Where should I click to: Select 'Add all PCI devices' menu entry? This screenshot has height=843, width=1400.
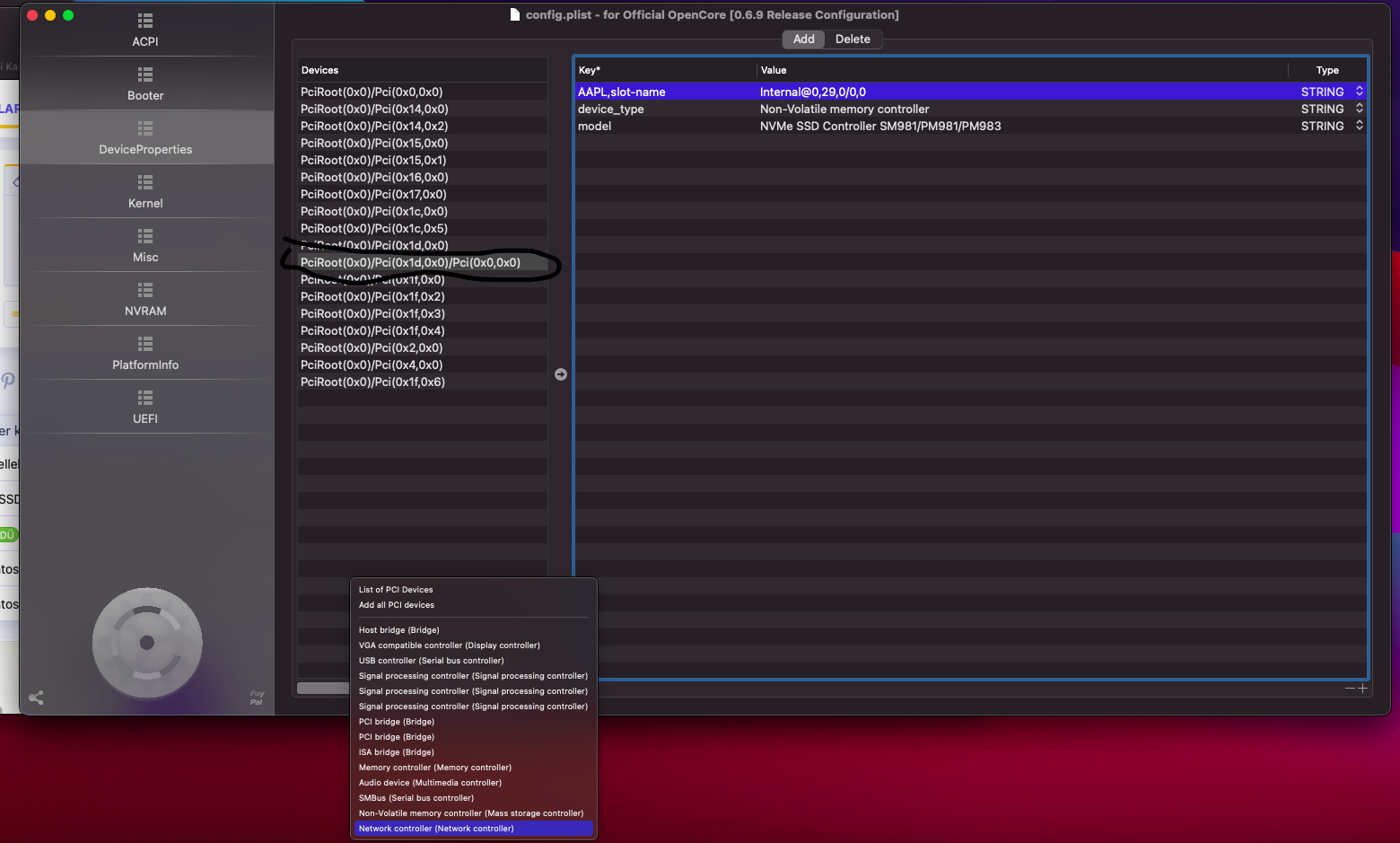[x=397, y=605]
